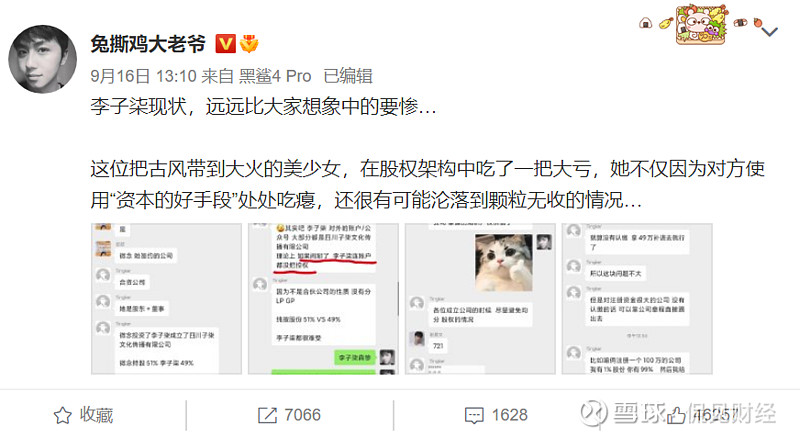Screen dimensions: 800x438
Task: Click the gold membership crown badge
Action: pos(249,44)
